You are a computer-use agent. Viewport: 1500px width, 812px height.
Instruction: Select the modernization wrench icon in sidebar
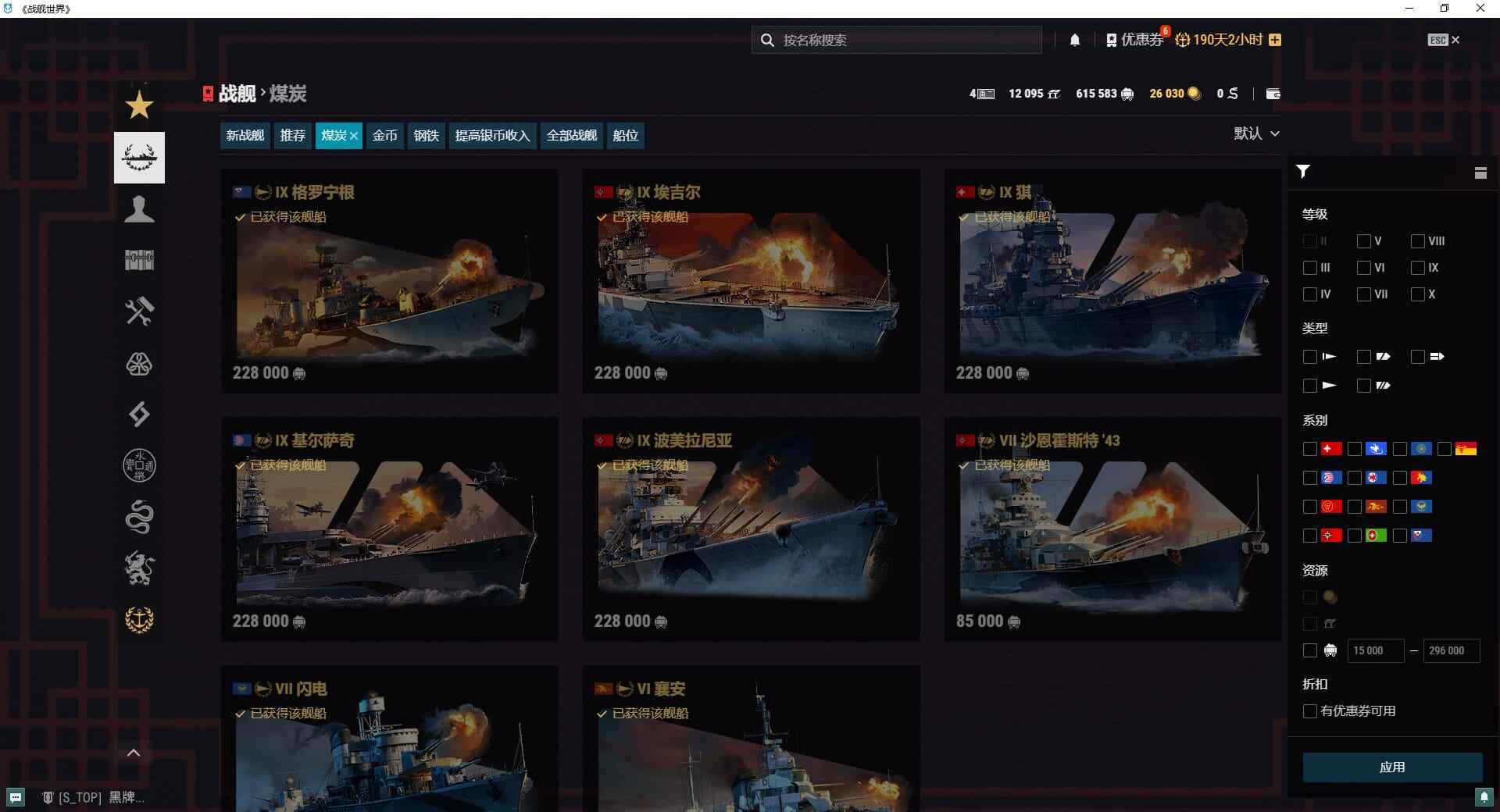139,311
